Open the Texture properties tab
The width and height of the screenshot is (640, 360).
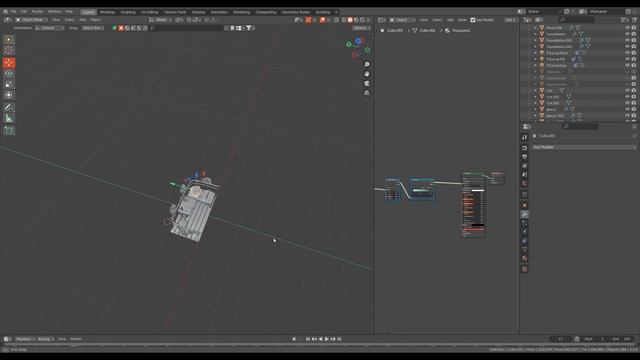point(524,269)
